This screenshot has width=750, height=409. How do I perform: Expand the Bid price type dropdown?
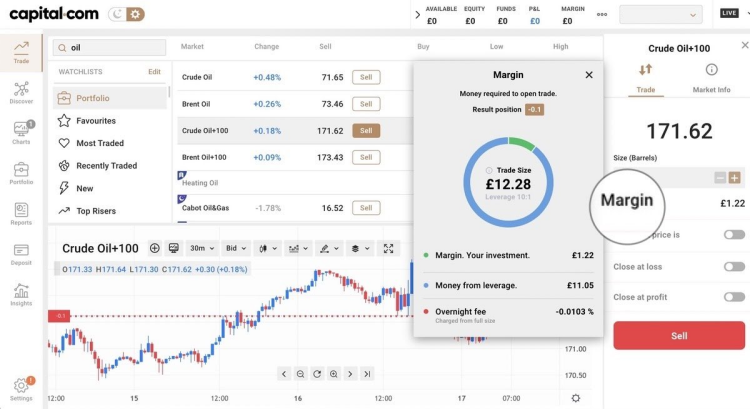coord(235,248)
